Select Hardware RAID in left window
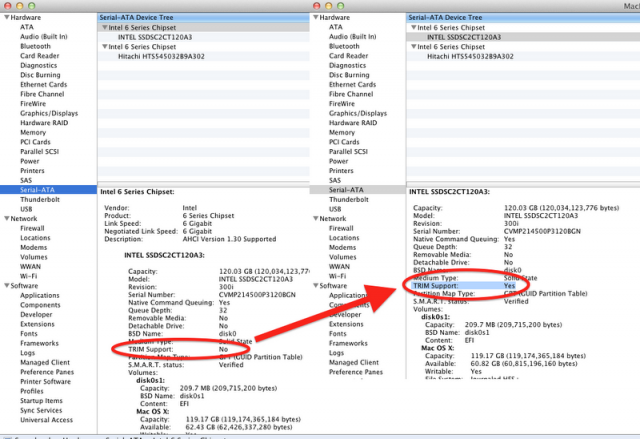 point(44,123)
